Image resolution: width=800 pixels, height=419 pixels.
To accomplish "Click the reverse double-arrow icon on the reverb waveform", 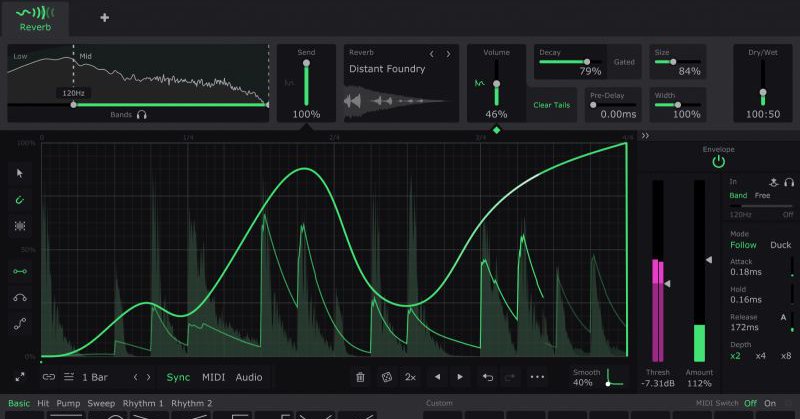I will pos(352,101).
